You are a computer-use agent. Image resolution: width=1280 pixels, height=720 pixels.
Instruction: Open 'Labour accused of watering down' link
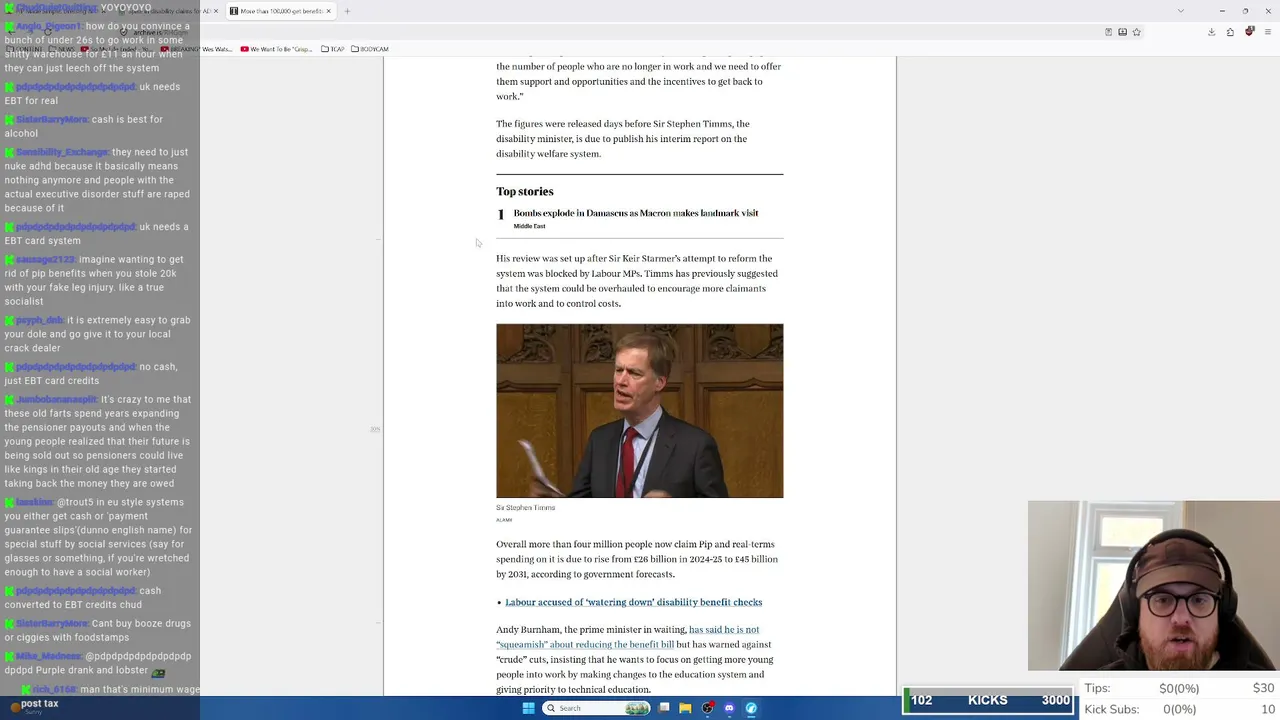633,602
